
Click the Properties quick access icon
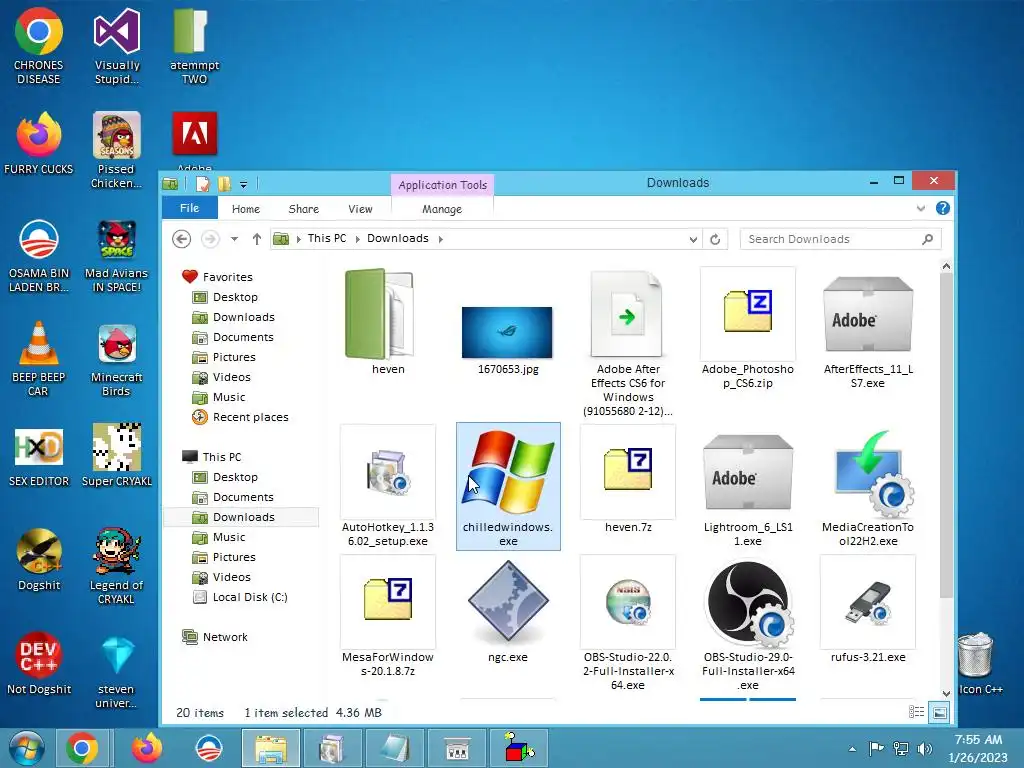[x=203, y=184]
